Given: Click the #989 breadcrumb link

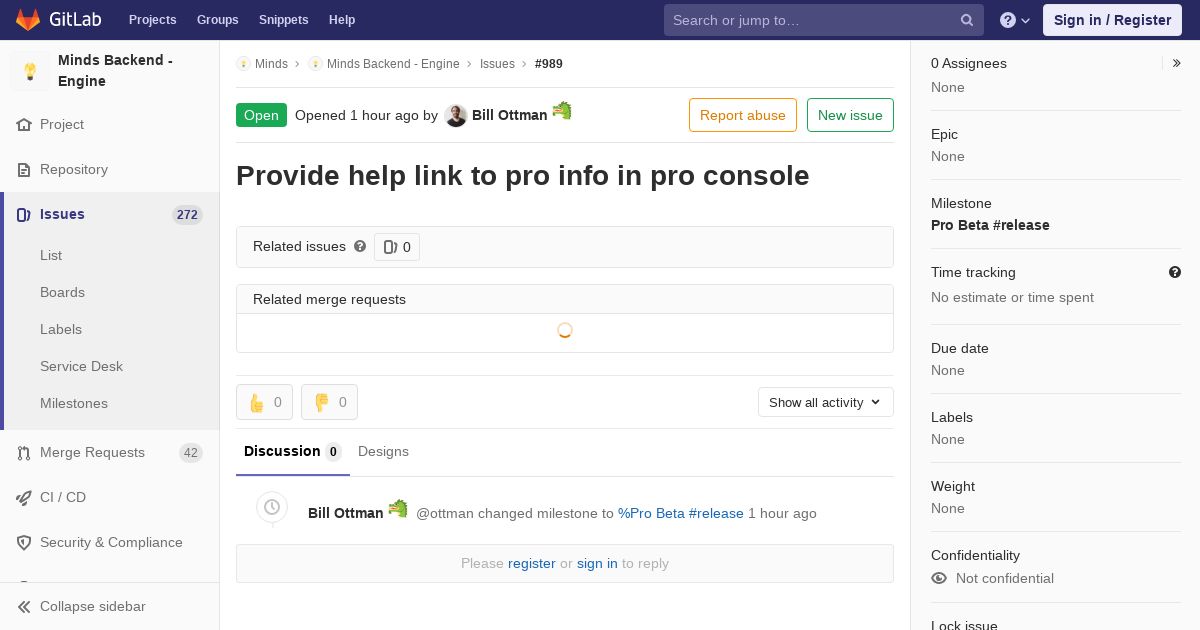Looking at the screenshot, I should (549, 64).
